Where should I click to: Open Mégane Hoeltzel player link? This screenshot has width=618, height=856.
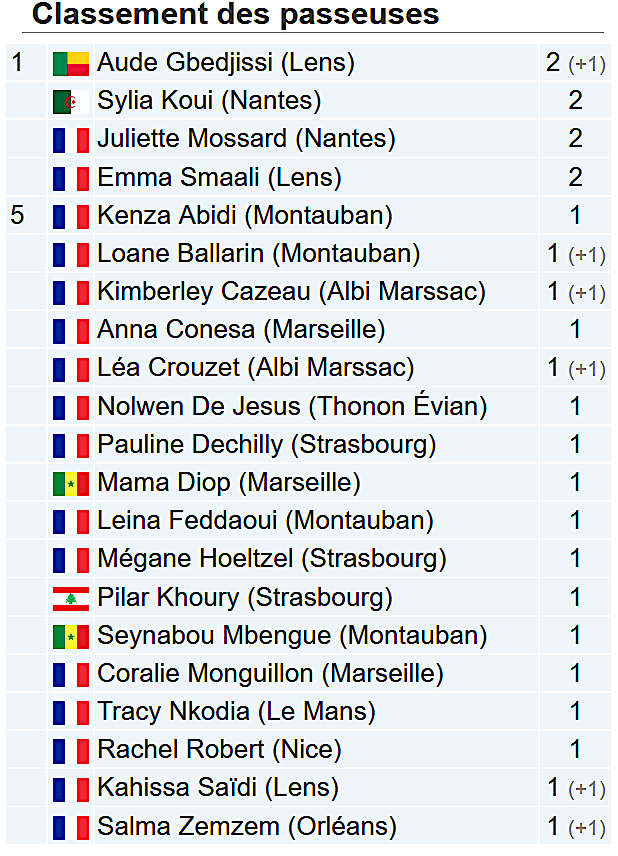click(x=196, y=559)
